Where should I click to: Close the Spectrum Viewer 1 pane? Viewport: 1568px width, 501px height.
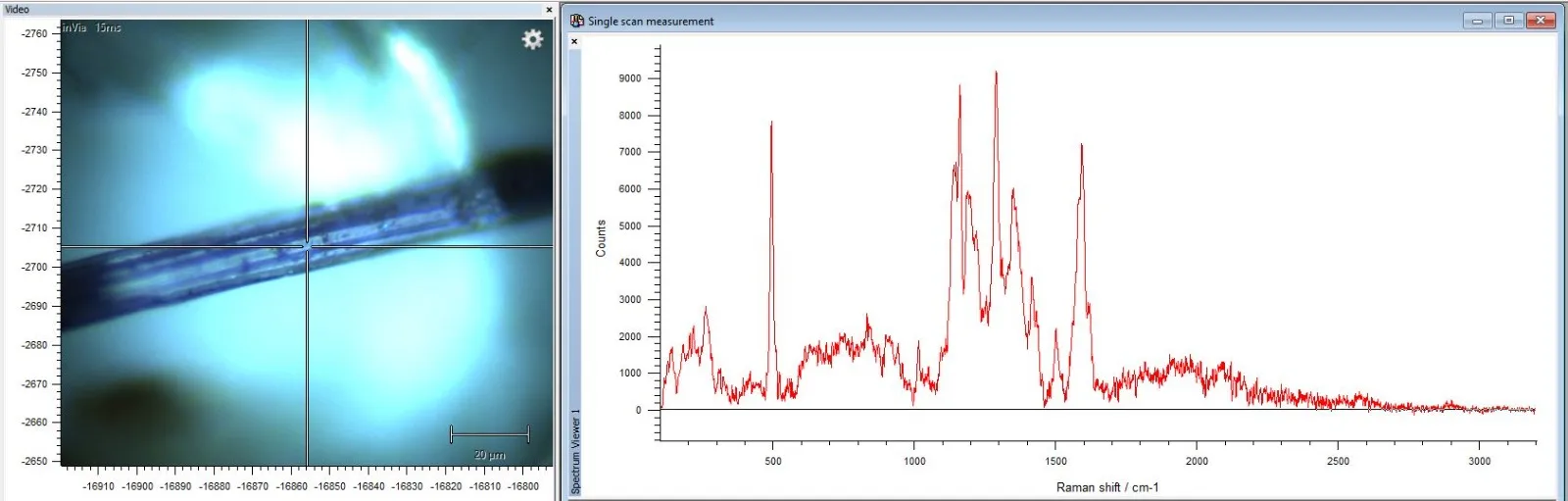[x=574, y=41]
